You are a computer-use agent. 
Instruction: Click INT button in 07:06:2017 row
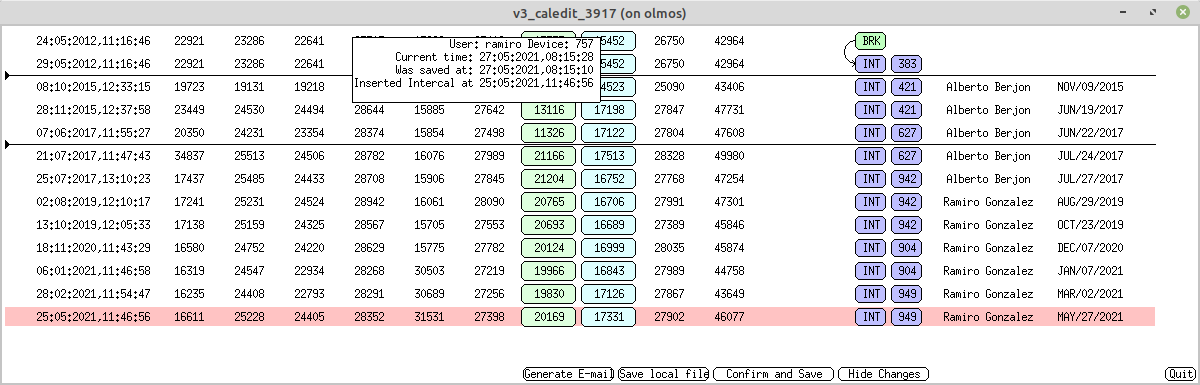tap(870, 132)
